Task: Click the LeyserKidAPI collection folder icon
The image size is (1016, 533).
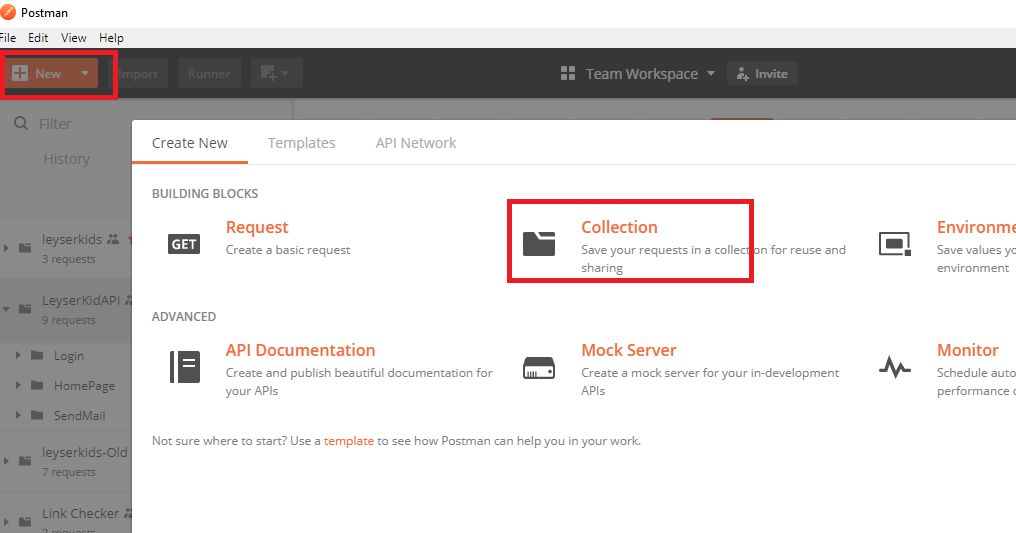Action: (x=25, y=309)
